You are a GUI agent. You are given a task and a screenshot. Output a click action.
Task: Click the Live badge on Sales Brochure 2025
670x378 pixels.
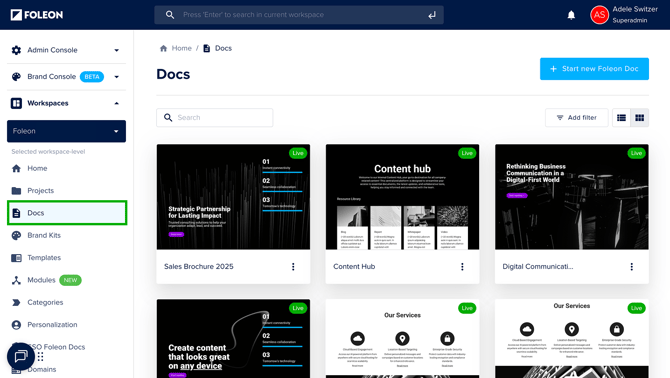tap(298, 153)
